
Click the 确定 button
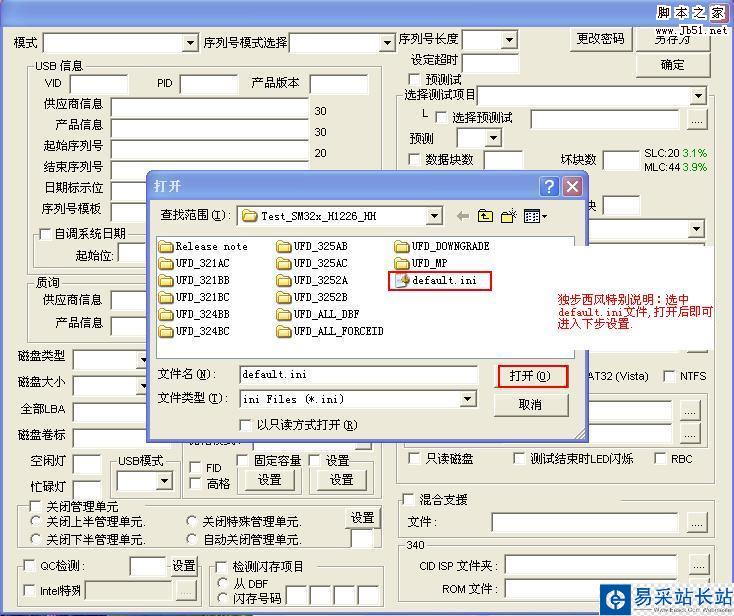point(673,65)
